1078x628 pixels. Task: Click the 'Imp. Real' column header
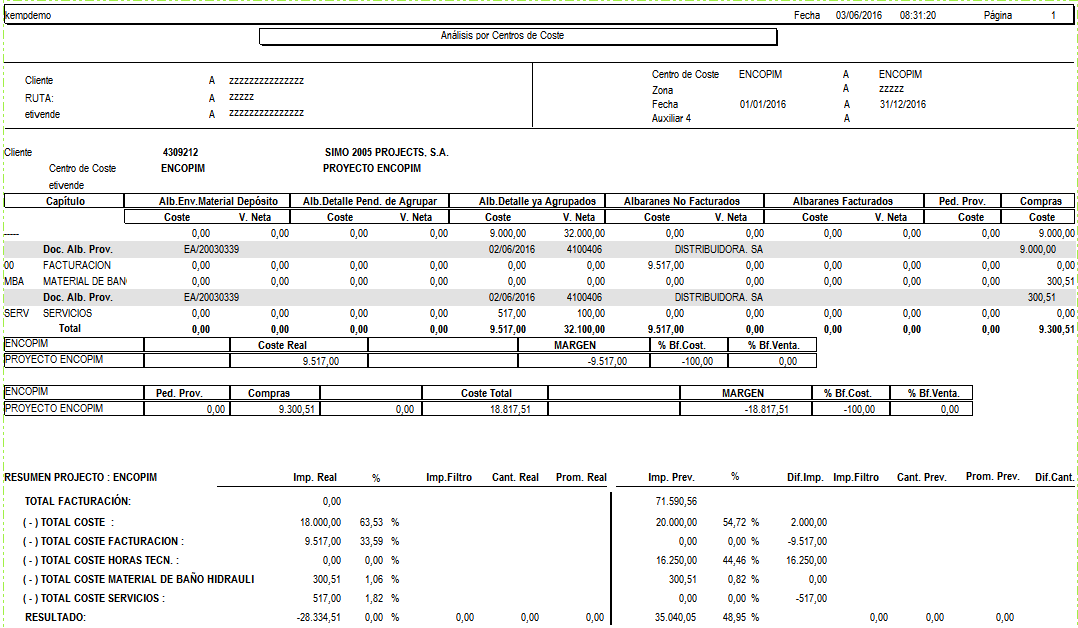315,477
